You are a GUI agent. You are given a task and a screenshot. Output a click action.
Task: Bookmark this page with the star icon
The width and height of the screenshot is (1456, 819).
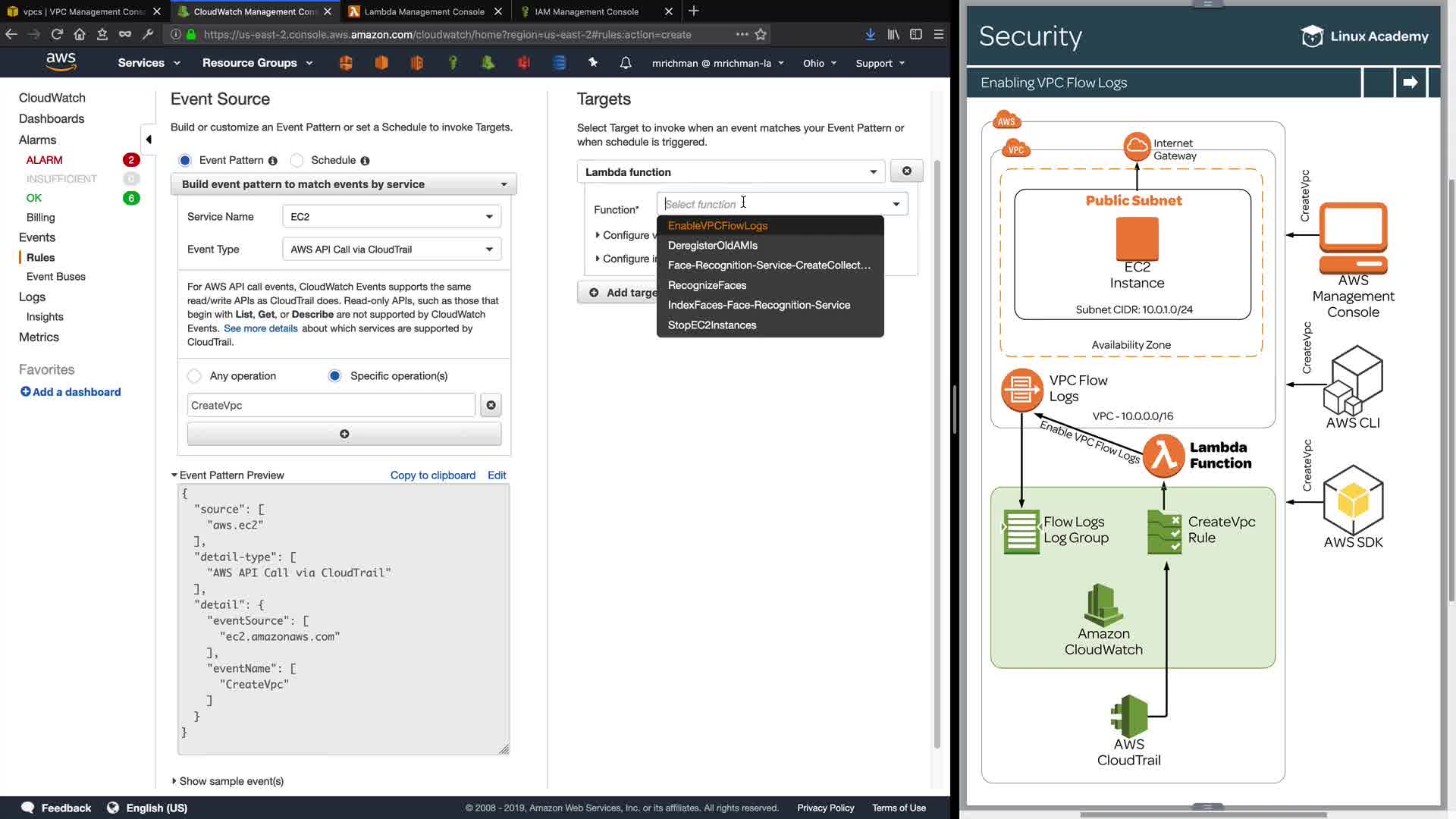(761, 34)
